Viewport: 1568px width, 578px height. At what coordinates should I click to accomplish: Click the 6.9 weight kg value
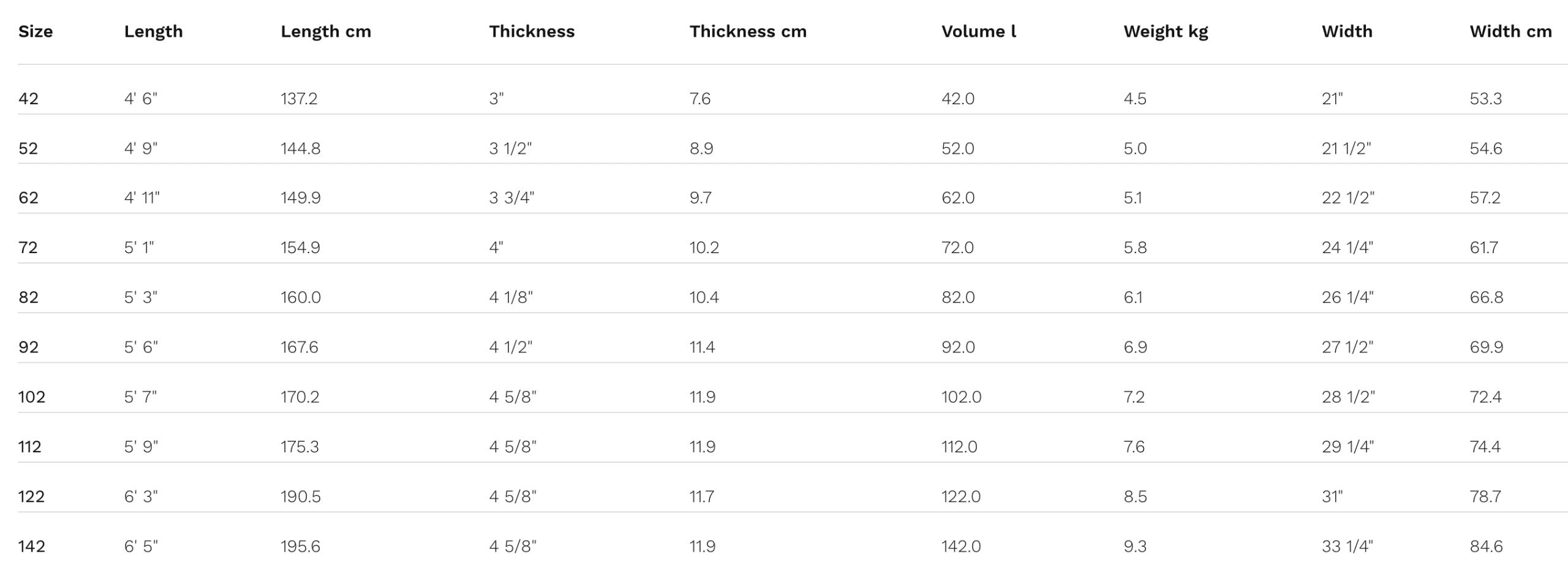1135,348
